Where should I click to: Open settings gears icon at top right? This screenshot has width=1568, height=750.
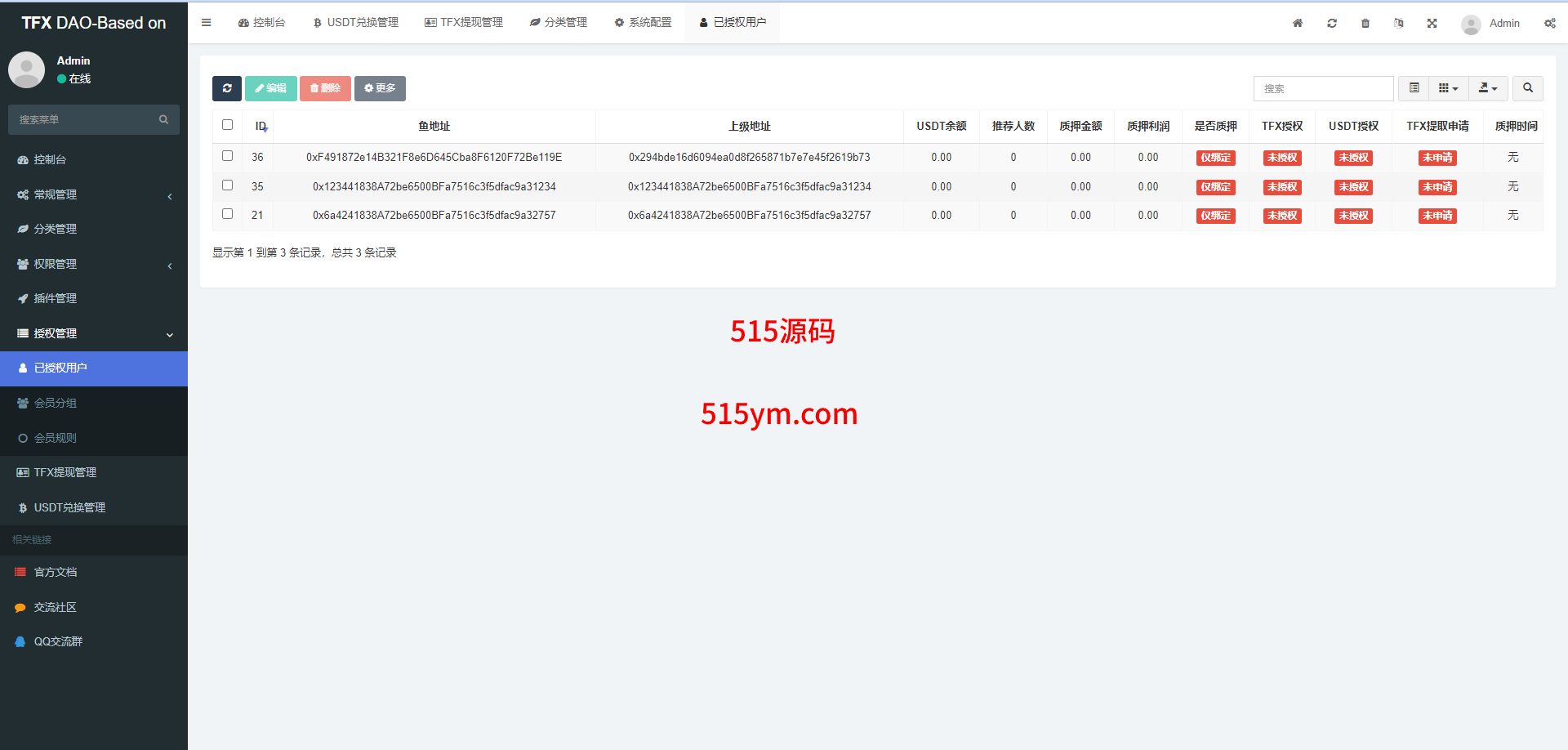pos(1549,23)
